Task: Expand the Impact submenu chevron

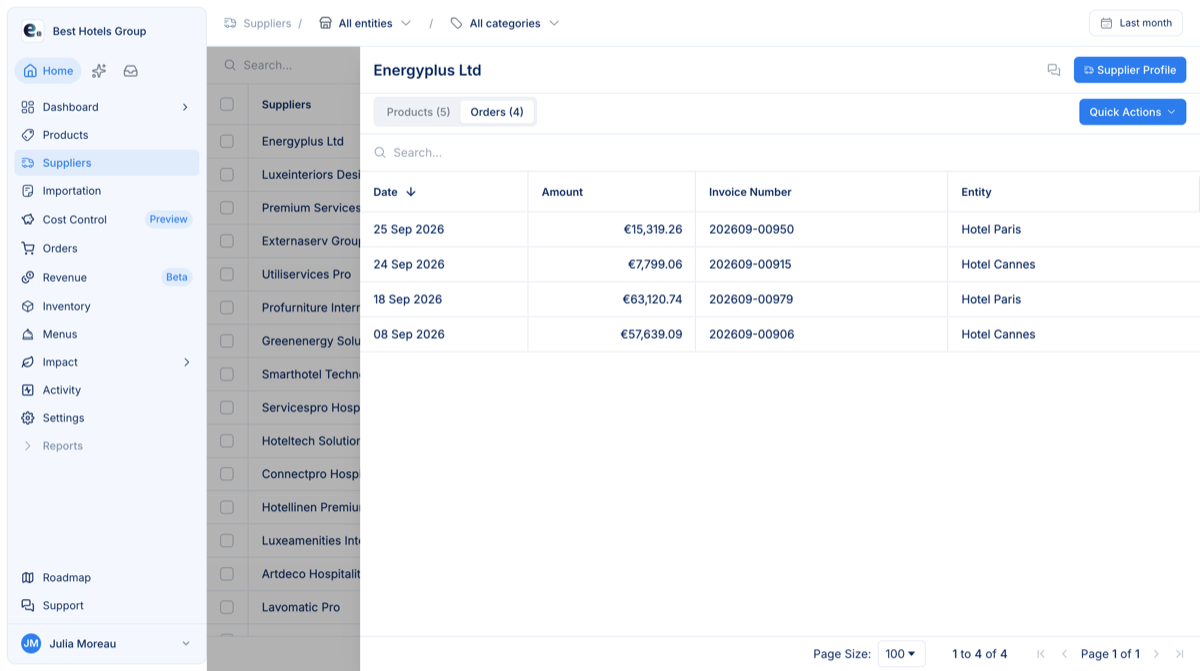Action: [x=186, y=362]
